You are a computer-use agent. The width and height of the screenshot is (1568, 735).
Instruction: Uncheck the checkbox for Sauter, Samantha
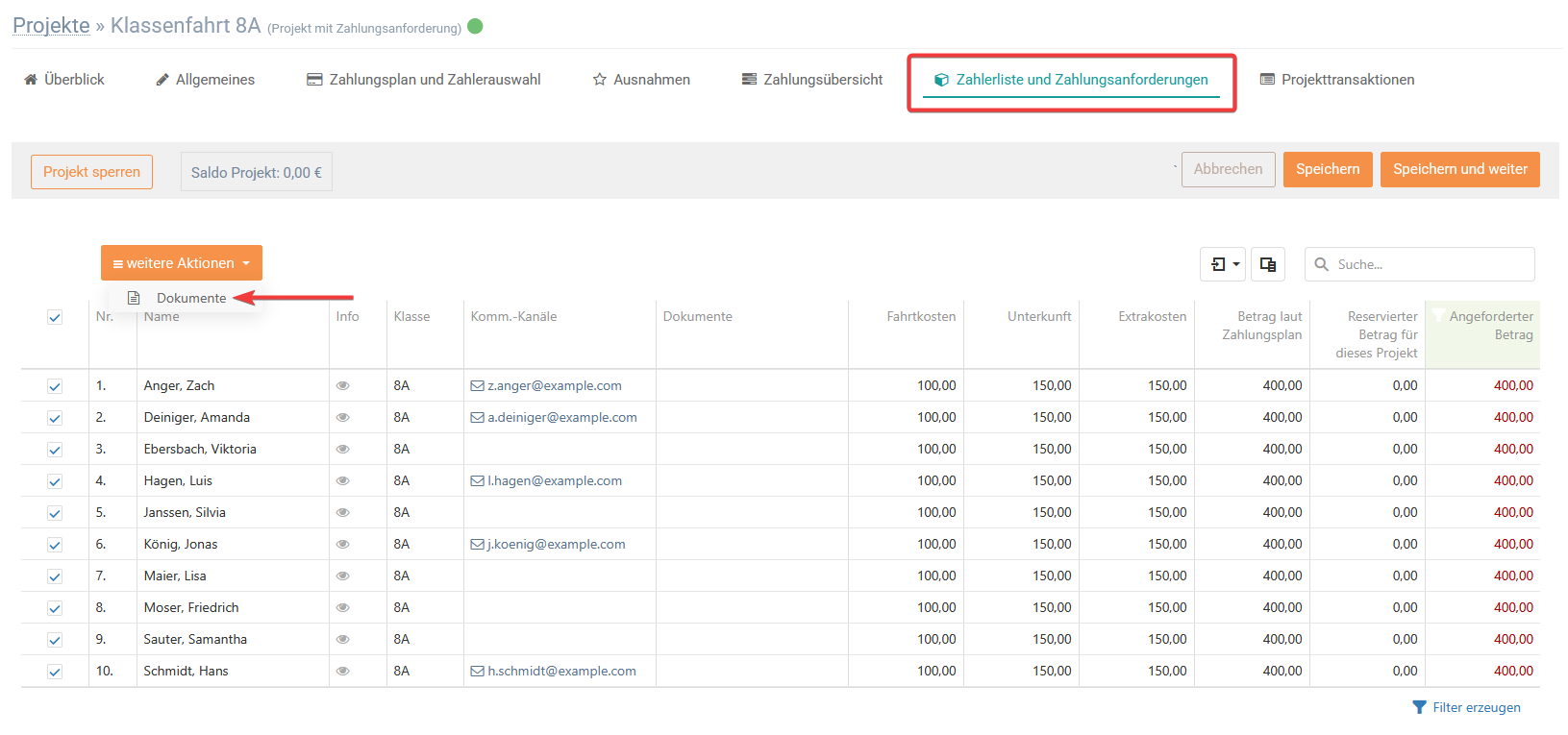(x=55, y=640)
